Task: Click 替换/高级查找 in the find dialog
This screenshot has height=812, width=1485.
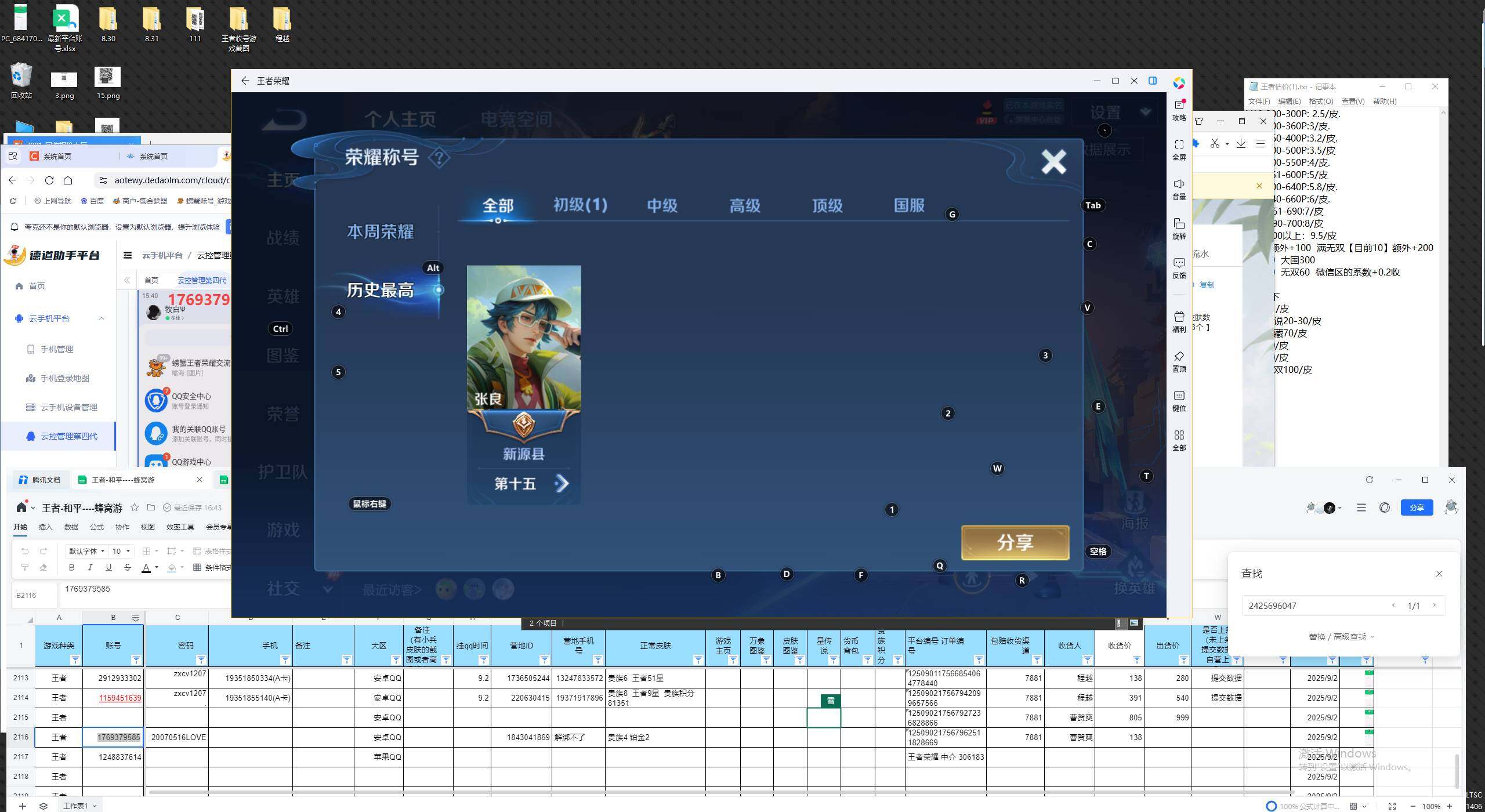Action: click(1341, 636)
